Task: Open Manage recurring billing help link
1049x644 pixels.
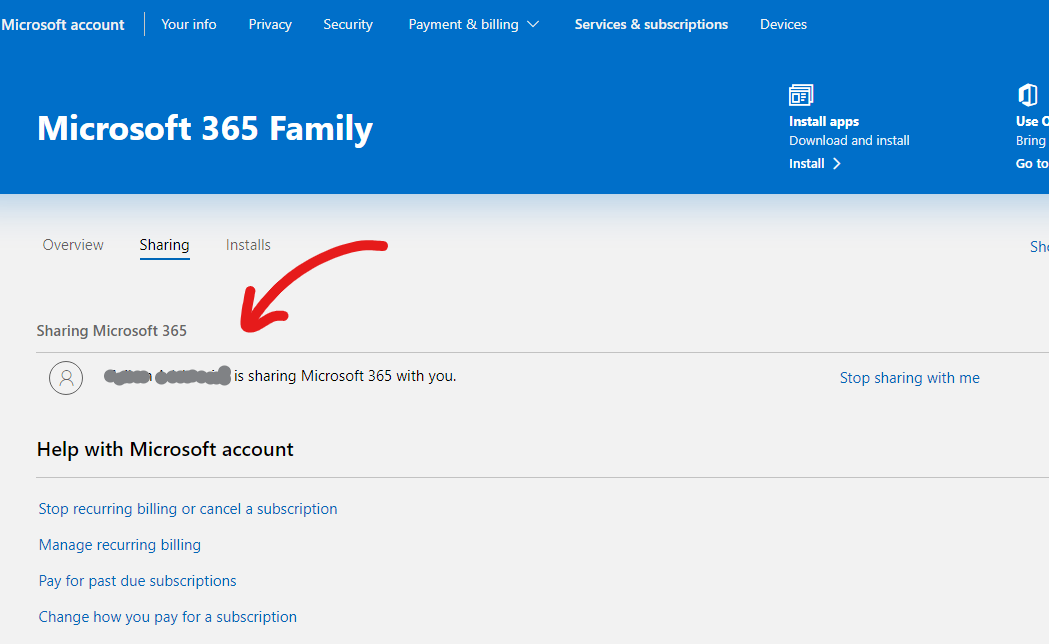Action: (120, 545)
